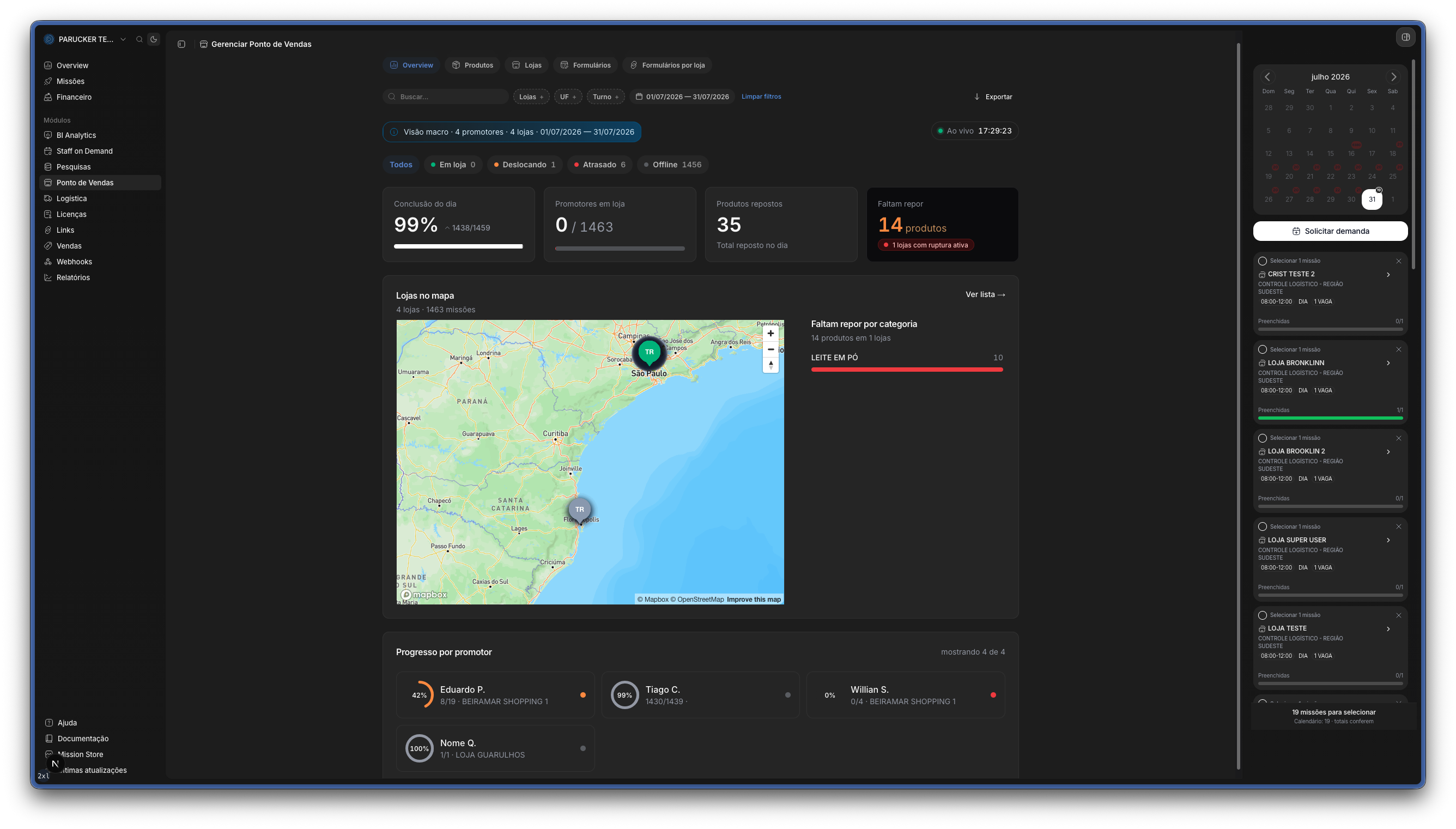The image size is (1456, 829).
Task: Toggle the right panel layout icon
Action: tap(1405, 37)
